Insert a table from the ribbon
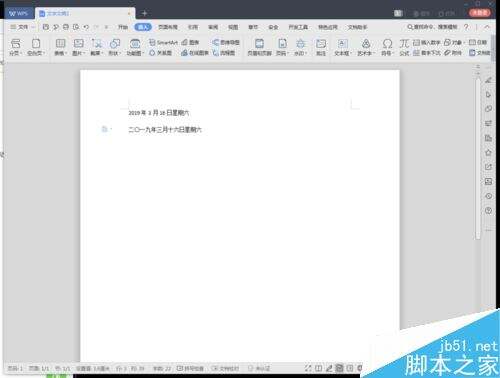The width and height of the screenshot is (500, 378). click(60, 46)
